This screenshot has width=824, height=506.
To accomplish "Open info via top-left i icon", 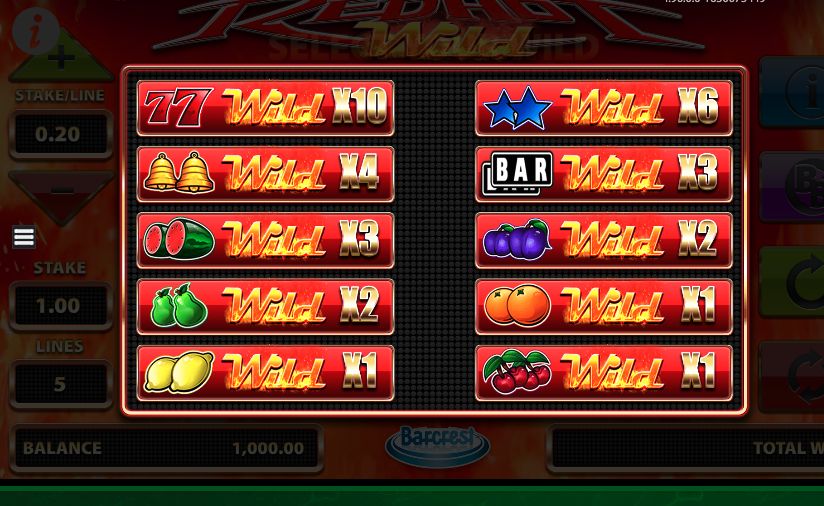I will pos(36,32).
